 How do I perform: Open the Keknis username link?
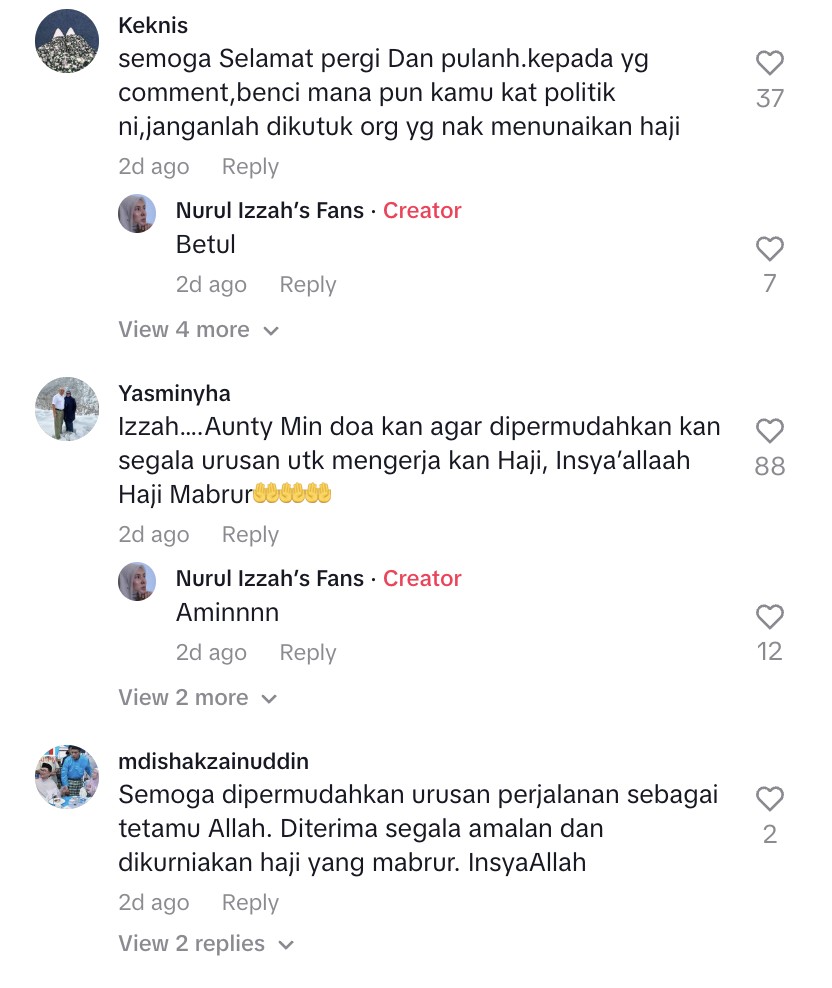pos(153,25)
